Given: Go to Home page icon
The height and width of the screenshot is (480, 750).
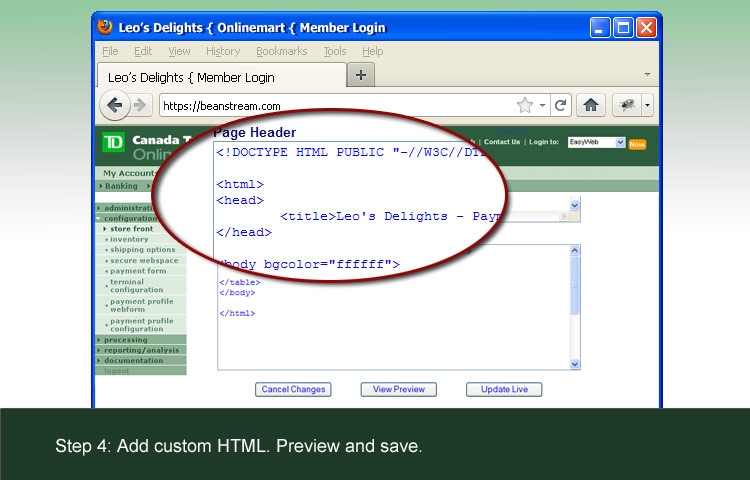Looking at the screenshot, I should pyautogui.click(x=591, y=105).
